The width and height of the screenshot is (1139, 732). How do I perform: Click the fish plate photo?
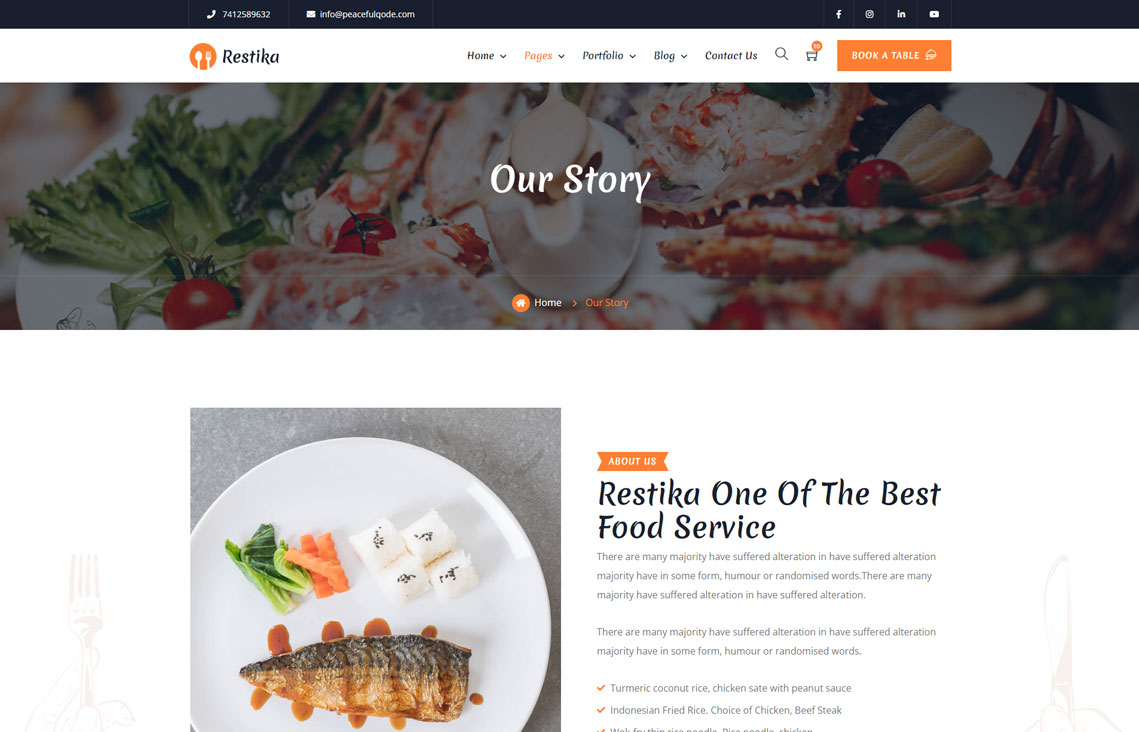pos(376,569)
